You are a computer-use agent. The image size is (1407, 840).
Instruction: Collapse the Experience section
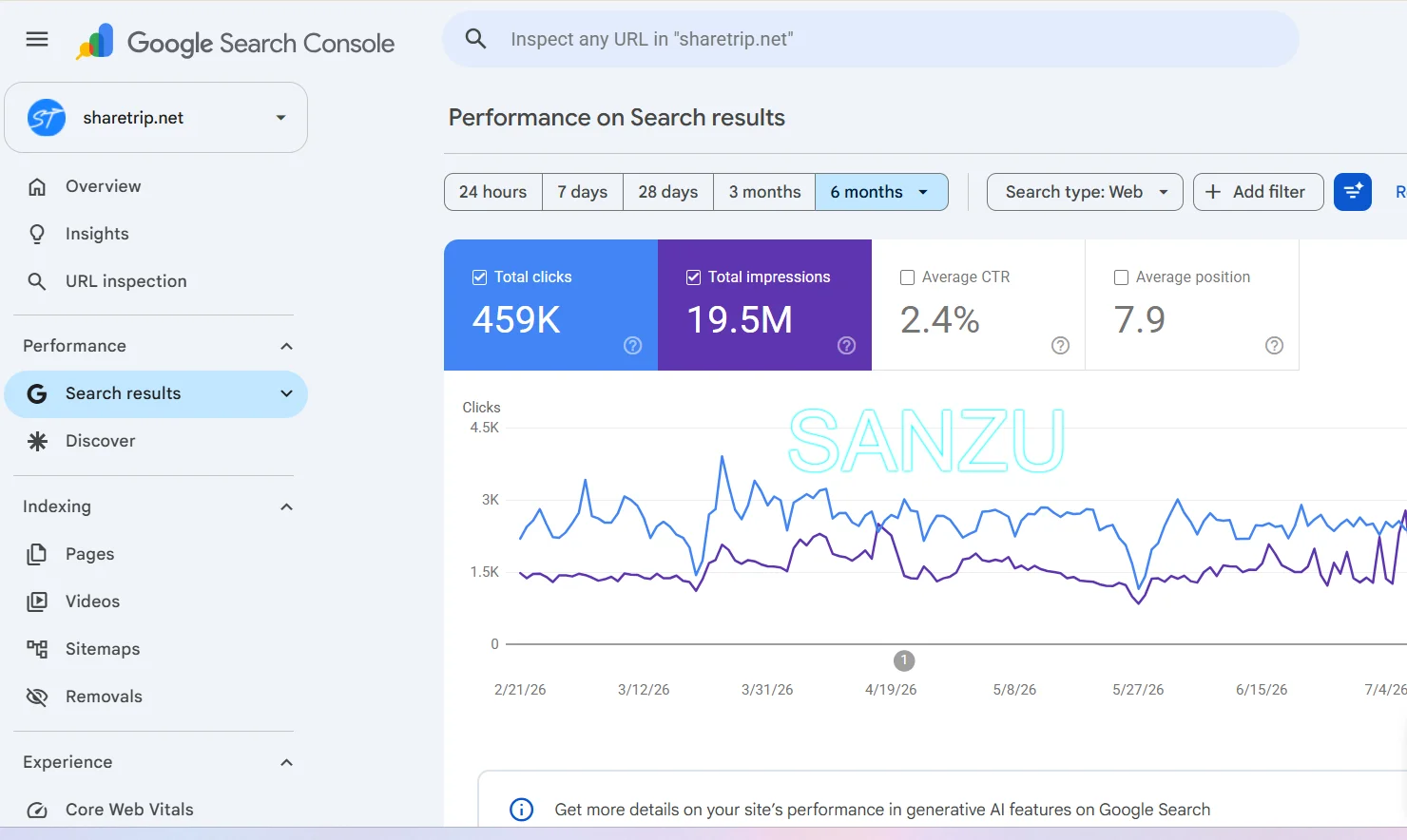[286, 762]
